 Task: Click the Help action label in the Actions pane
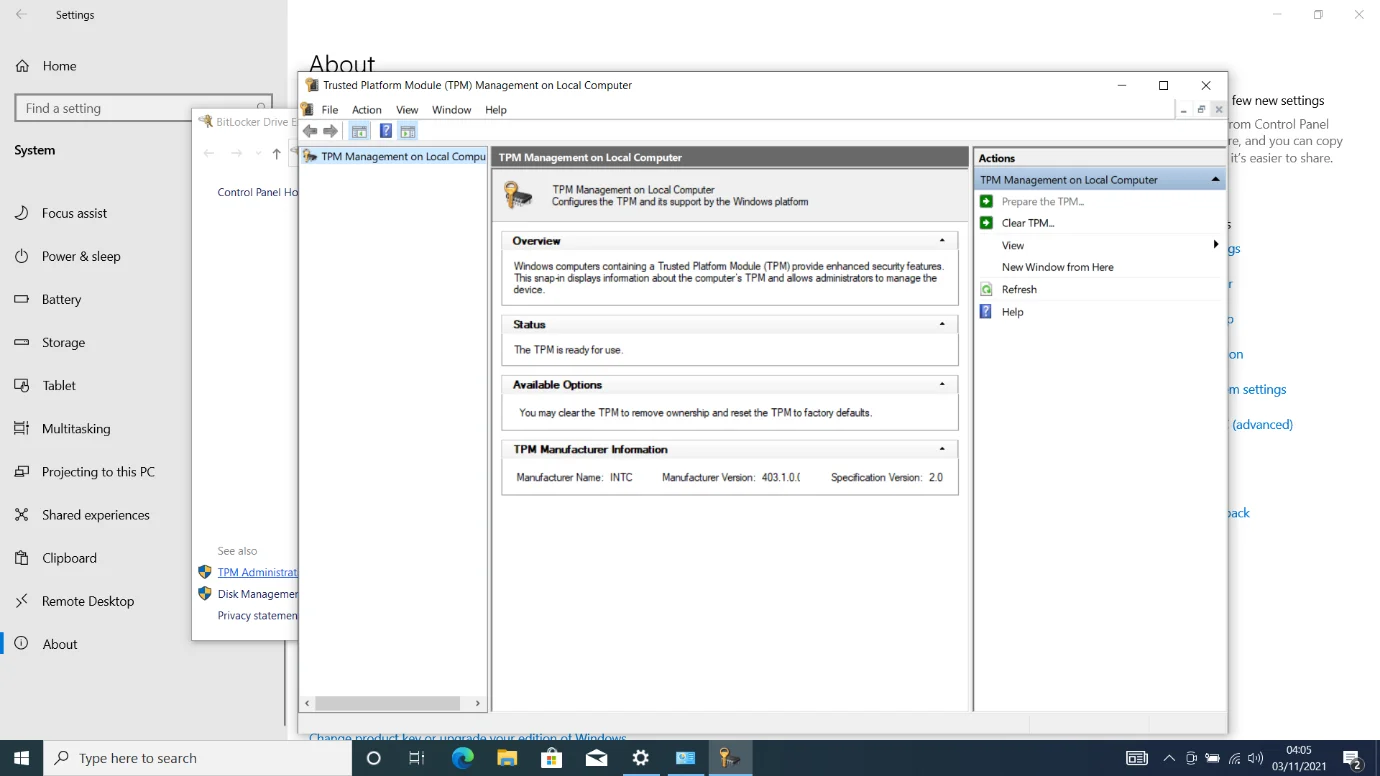(x=1013, y=312)
